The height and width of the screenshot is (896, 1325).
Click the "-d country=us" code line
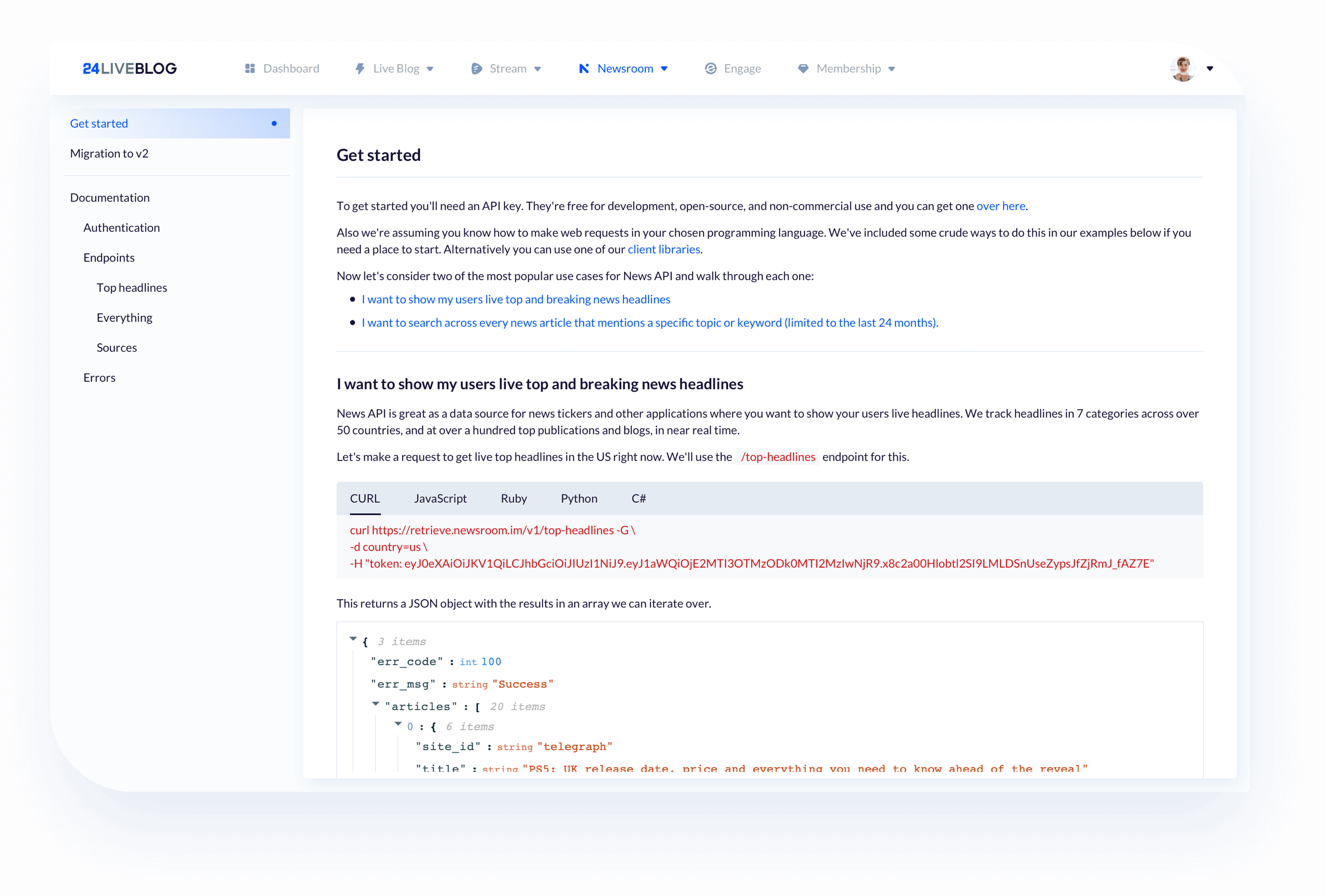[x=388, y=547]
